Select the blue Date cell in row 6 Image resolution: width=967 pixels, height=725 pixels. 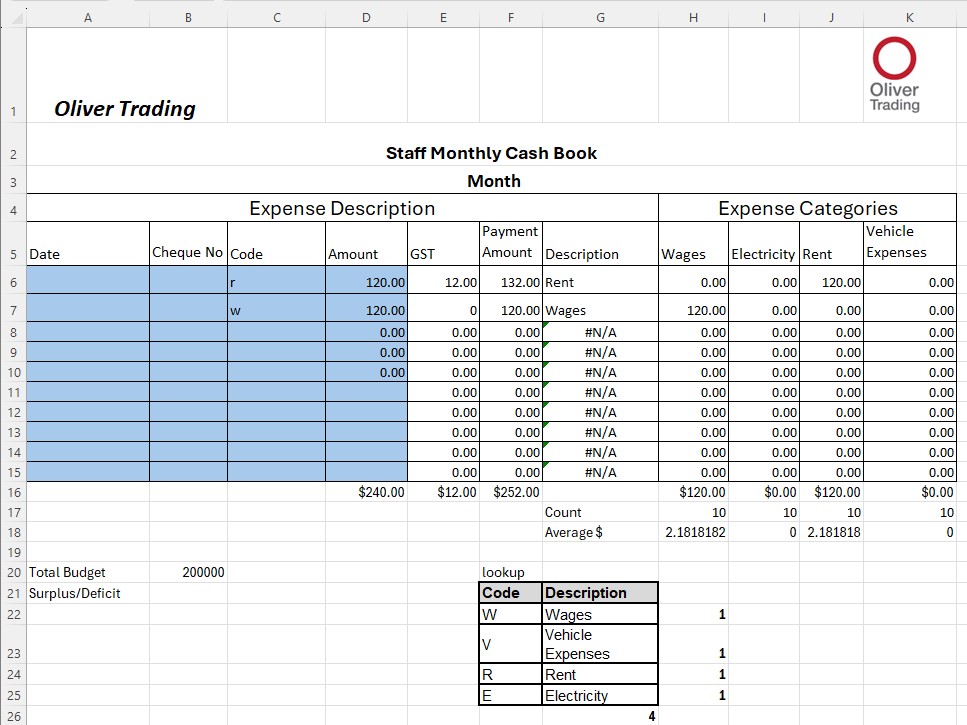click(x=88, y=282)
